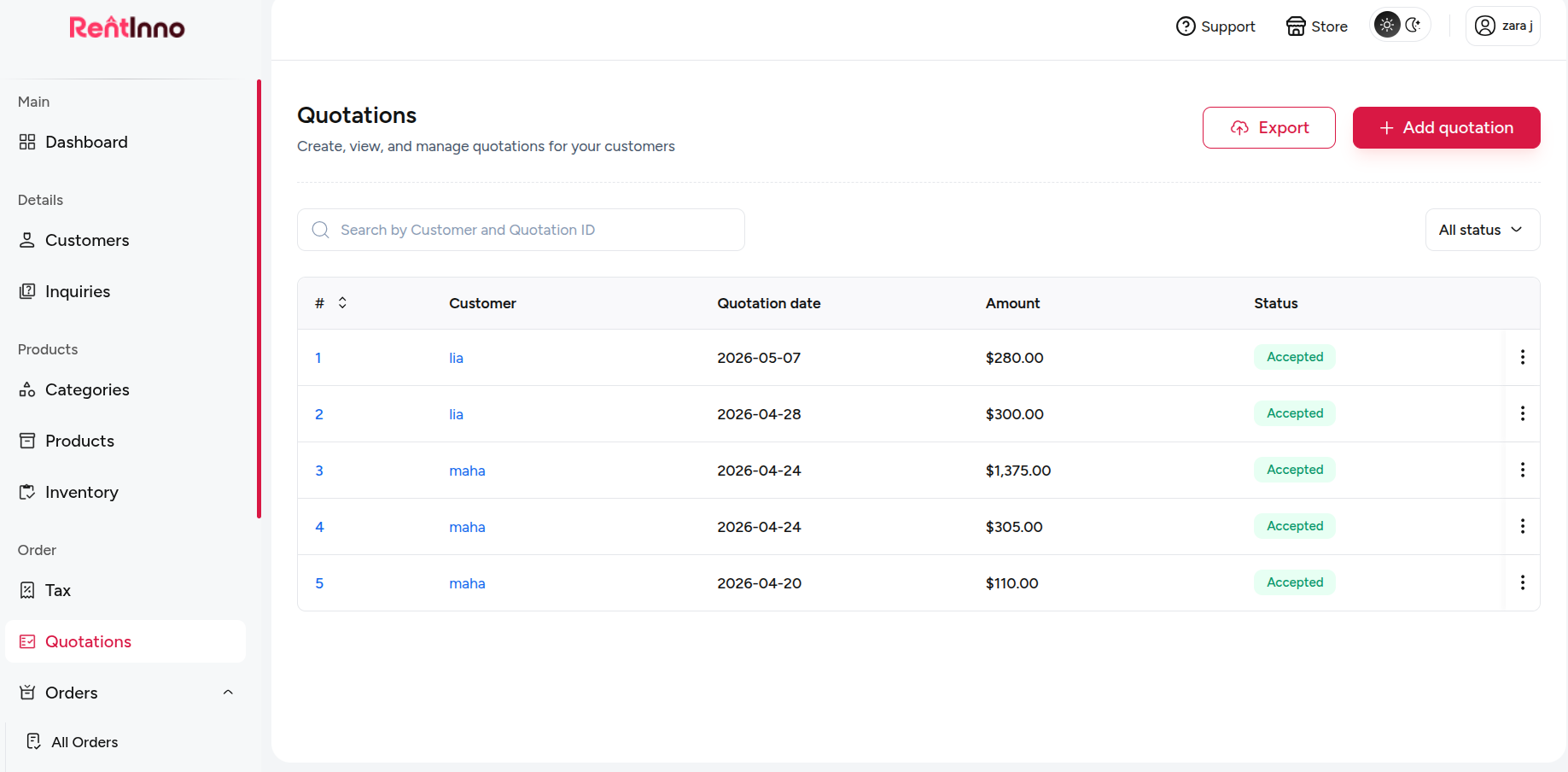
Task: Open quotation number 2 link
Action: point(319,414)
